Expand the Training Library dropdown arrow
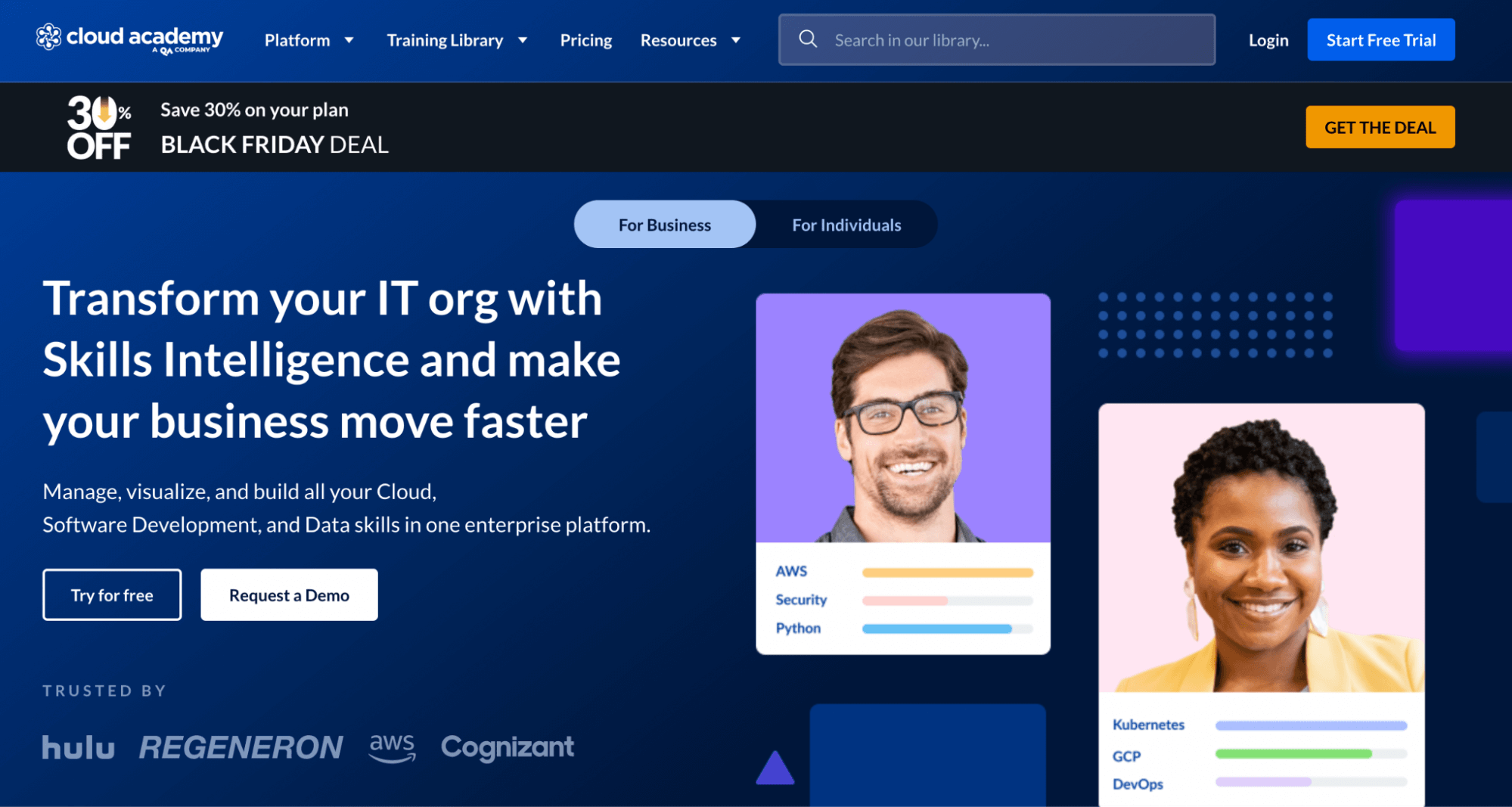Viewport: 1512px width, 807px height. click(522, 40)
